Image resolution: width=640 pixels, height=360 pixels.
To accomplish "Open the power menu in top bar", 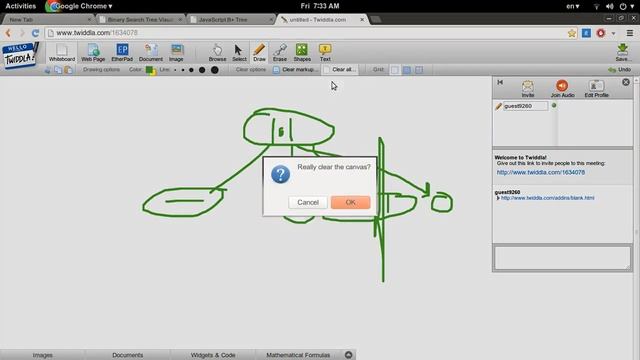I will coord(626,7).
